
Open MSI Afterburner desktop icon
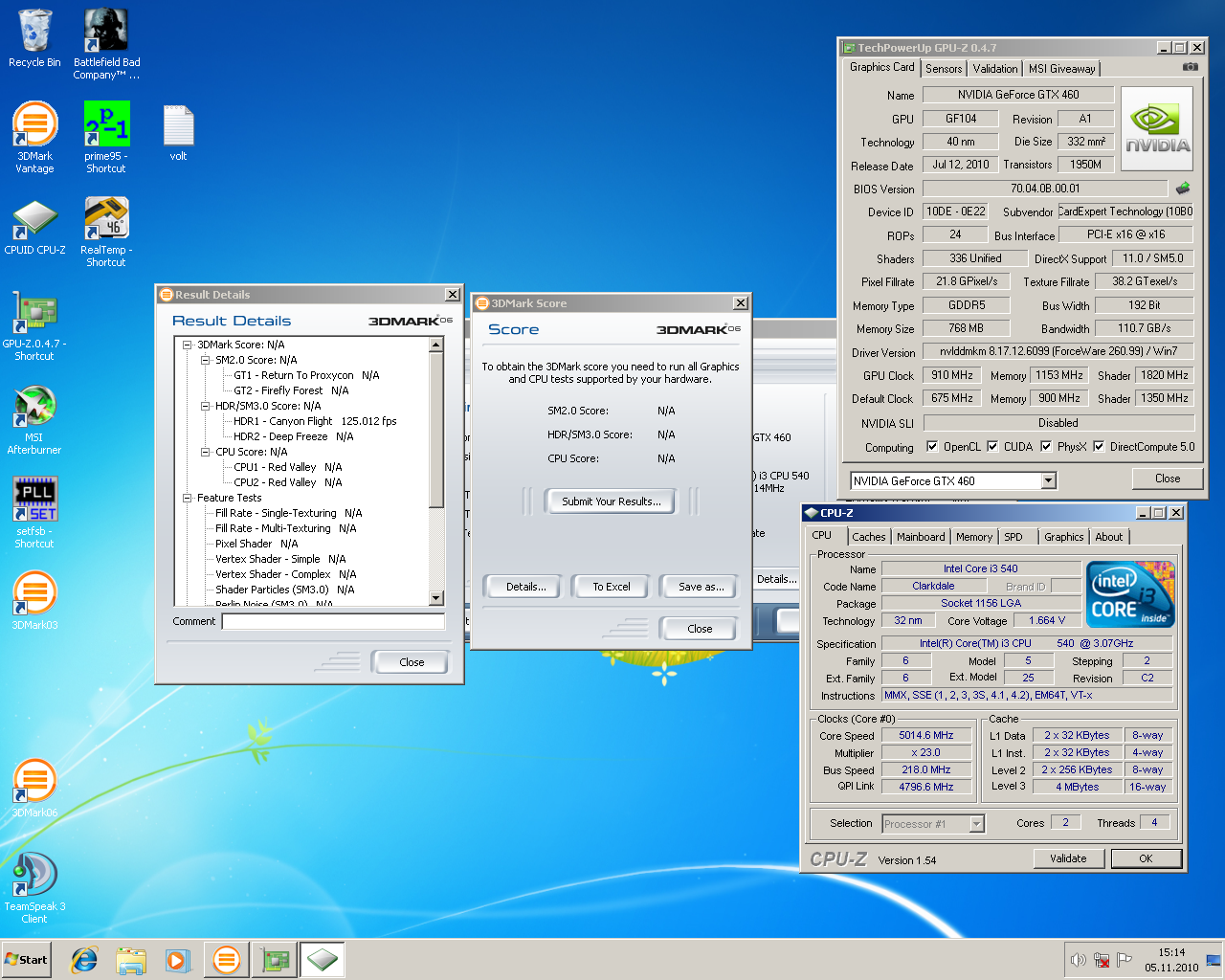(34, 419)
